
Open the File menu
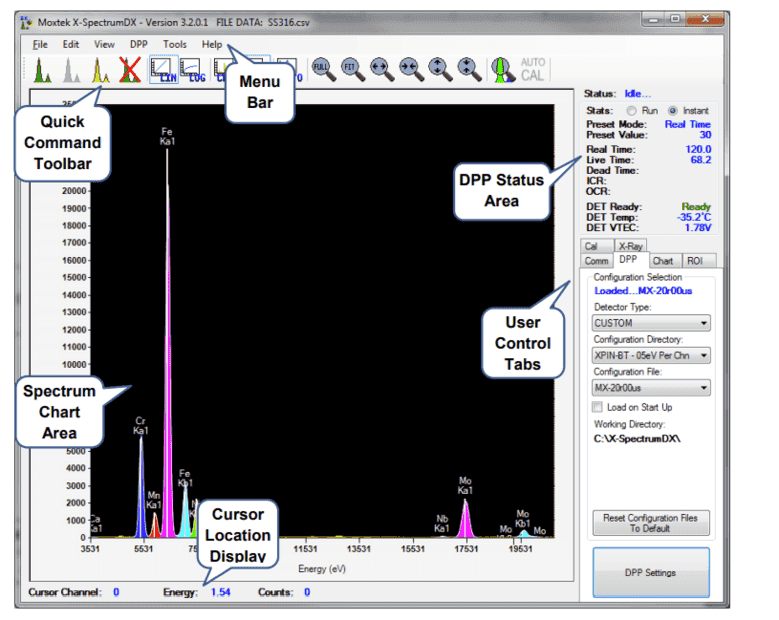pos(40,44)
